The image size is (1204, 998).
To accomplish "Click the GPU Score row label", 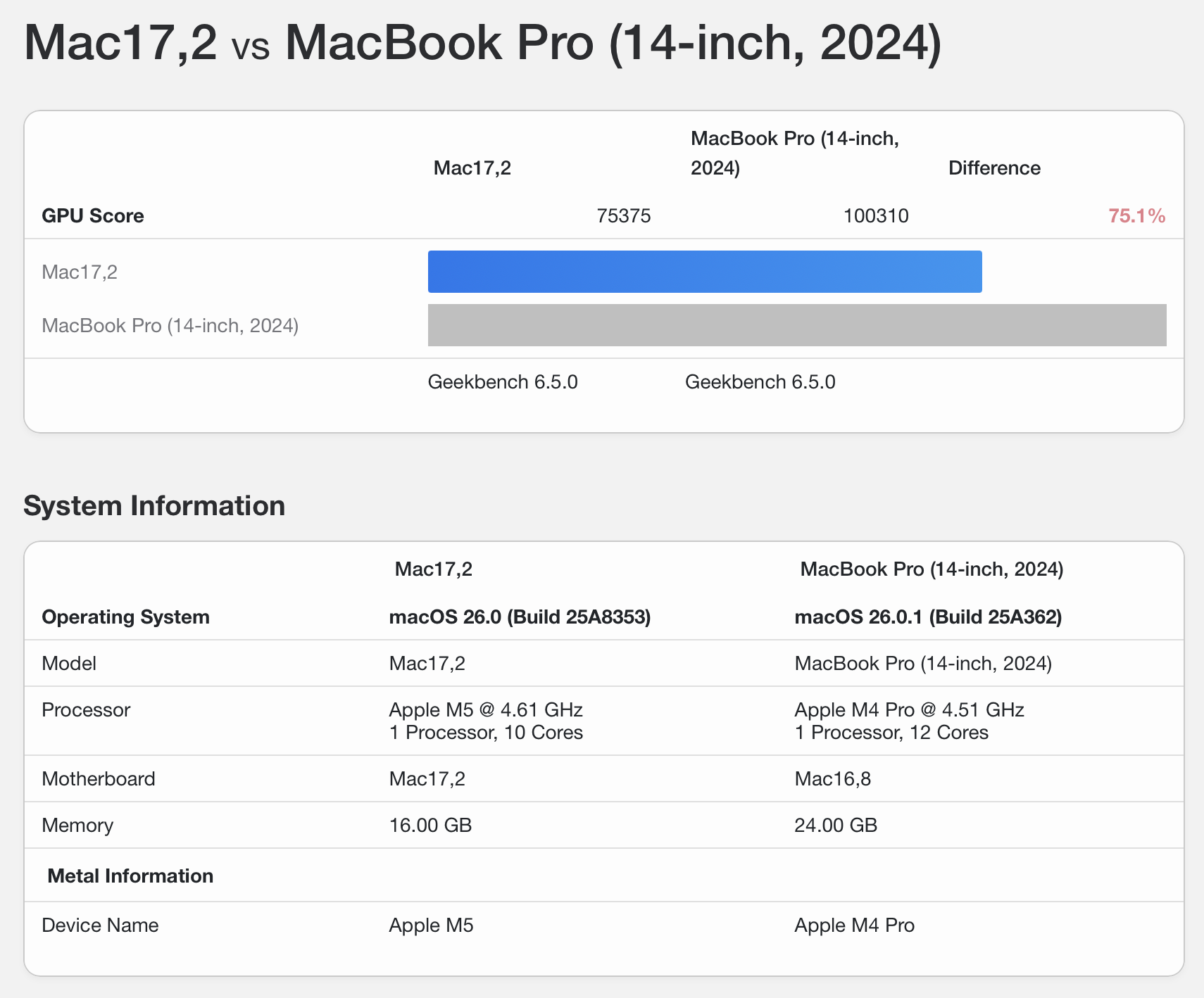I will coord(93,215).
